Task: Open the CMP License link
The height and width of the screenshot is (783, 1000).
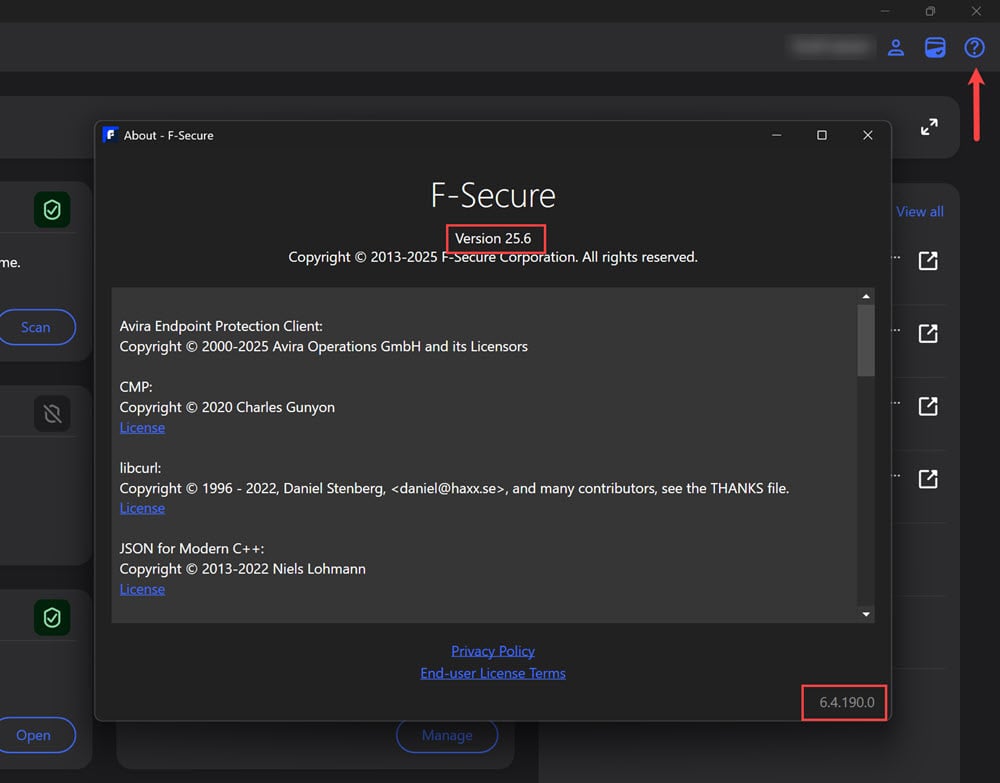Action: pyautogui.click(x=142, y=428)
